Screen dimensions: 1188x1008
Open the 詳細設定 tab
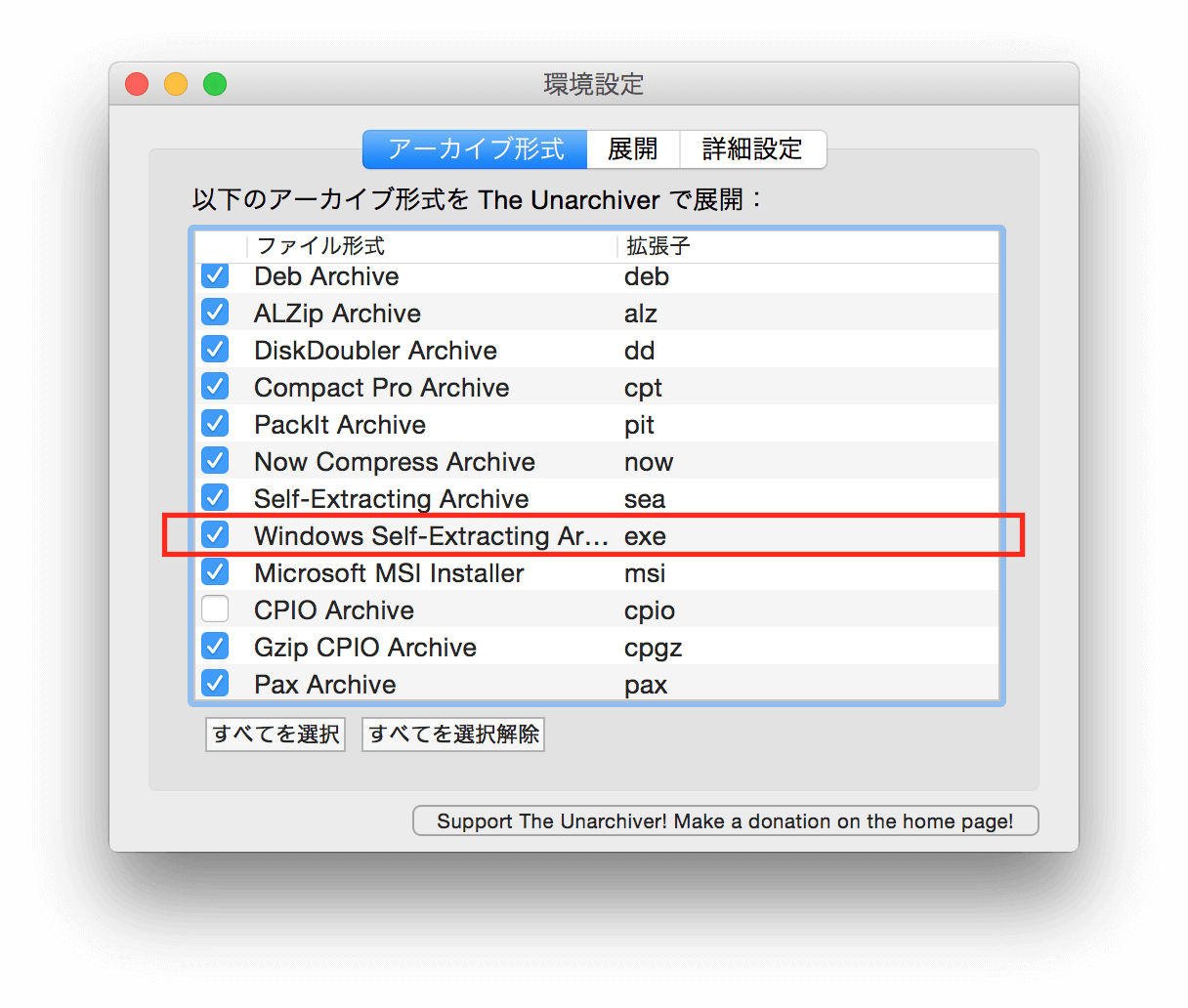pyautogui.click(x=752, y=149)
